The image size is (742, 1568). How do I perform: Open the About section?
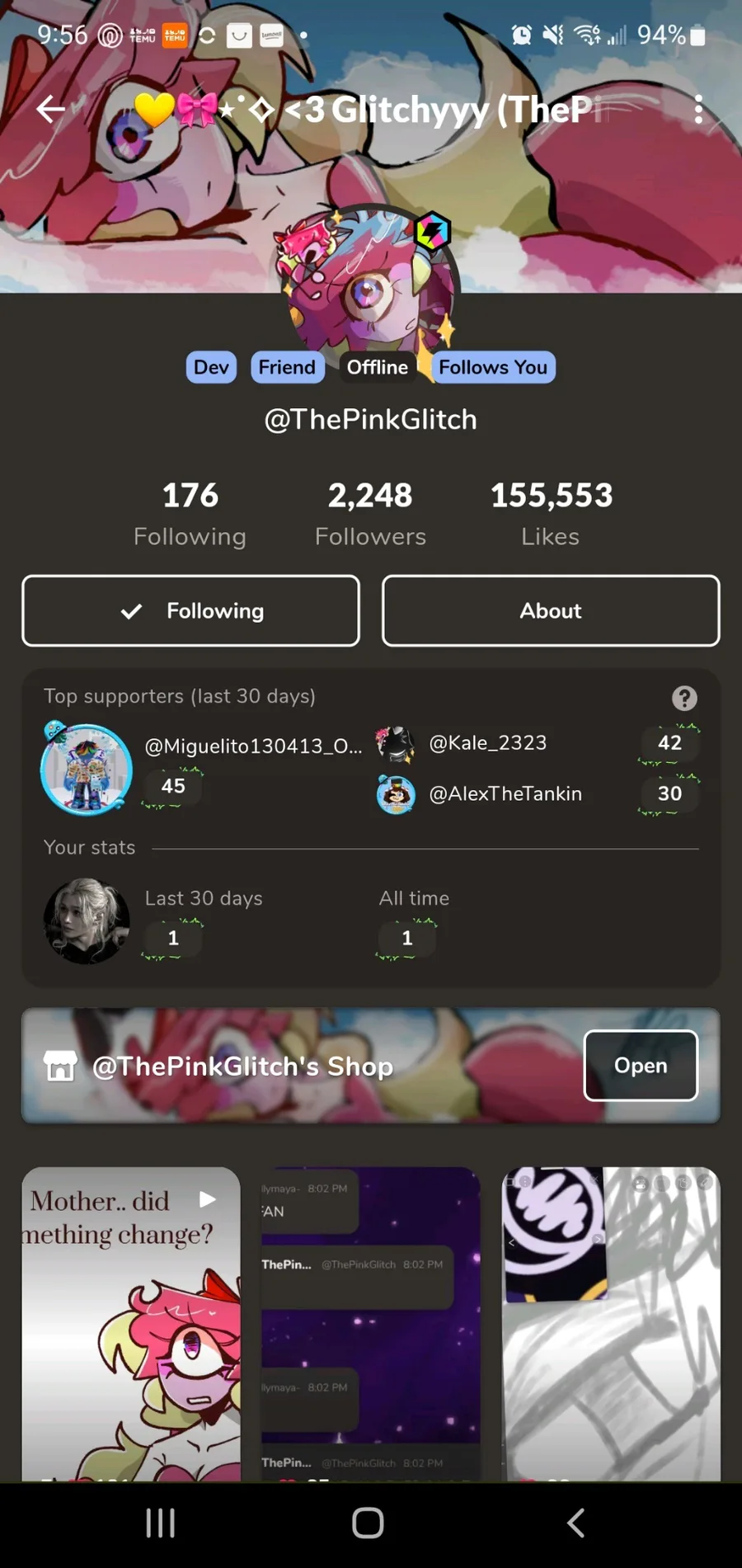(x=551, y=610)
